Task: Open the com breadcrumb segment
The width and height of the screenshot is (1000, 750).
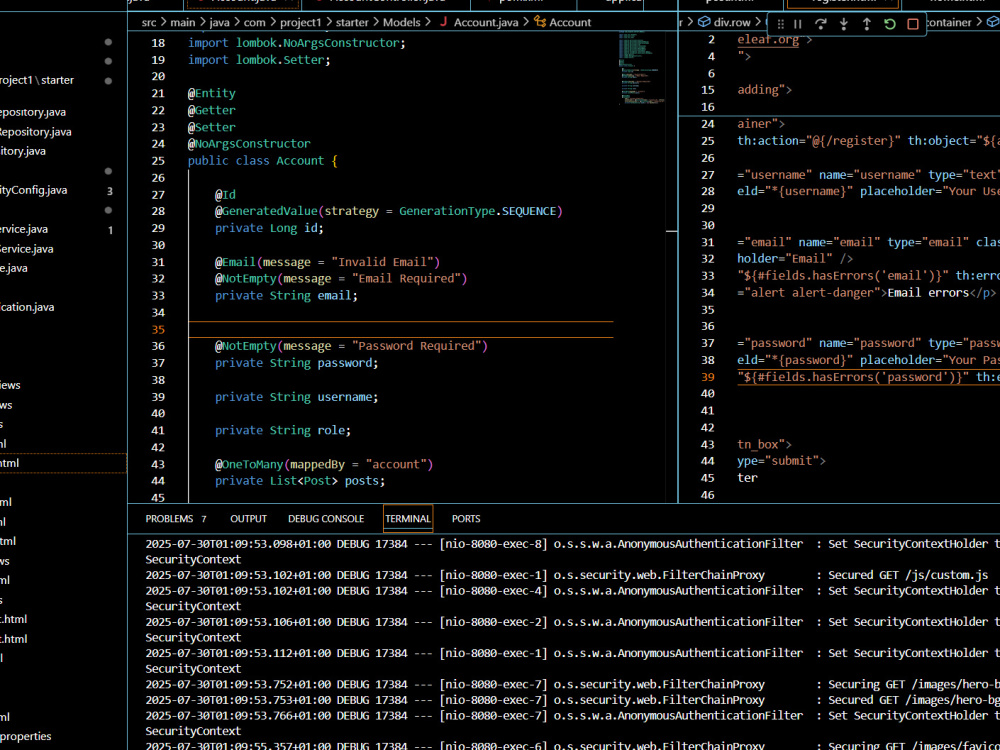Action: pos(254,22)
